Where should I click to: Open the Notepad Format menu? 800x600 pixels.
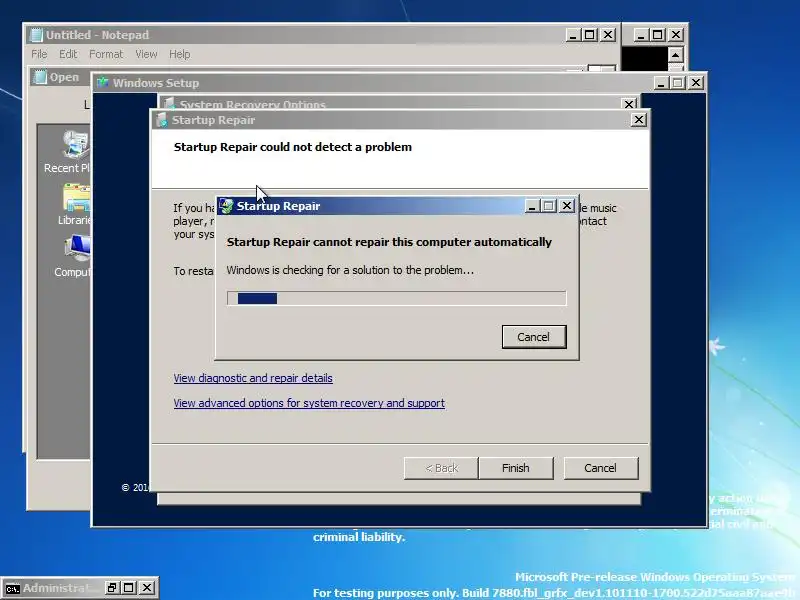click(x=106, y=54)
